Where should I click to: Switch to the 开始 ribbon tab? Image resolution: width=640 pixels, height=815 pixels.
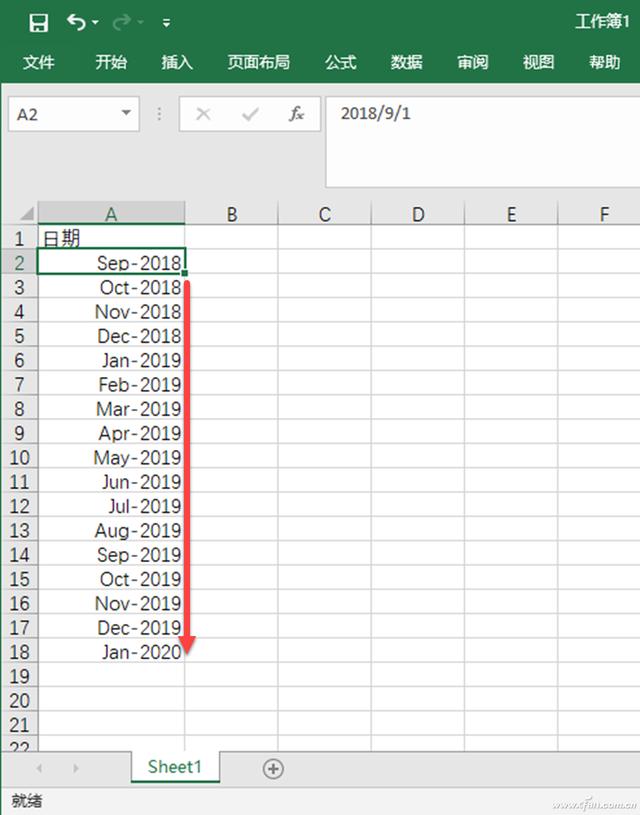111,62
